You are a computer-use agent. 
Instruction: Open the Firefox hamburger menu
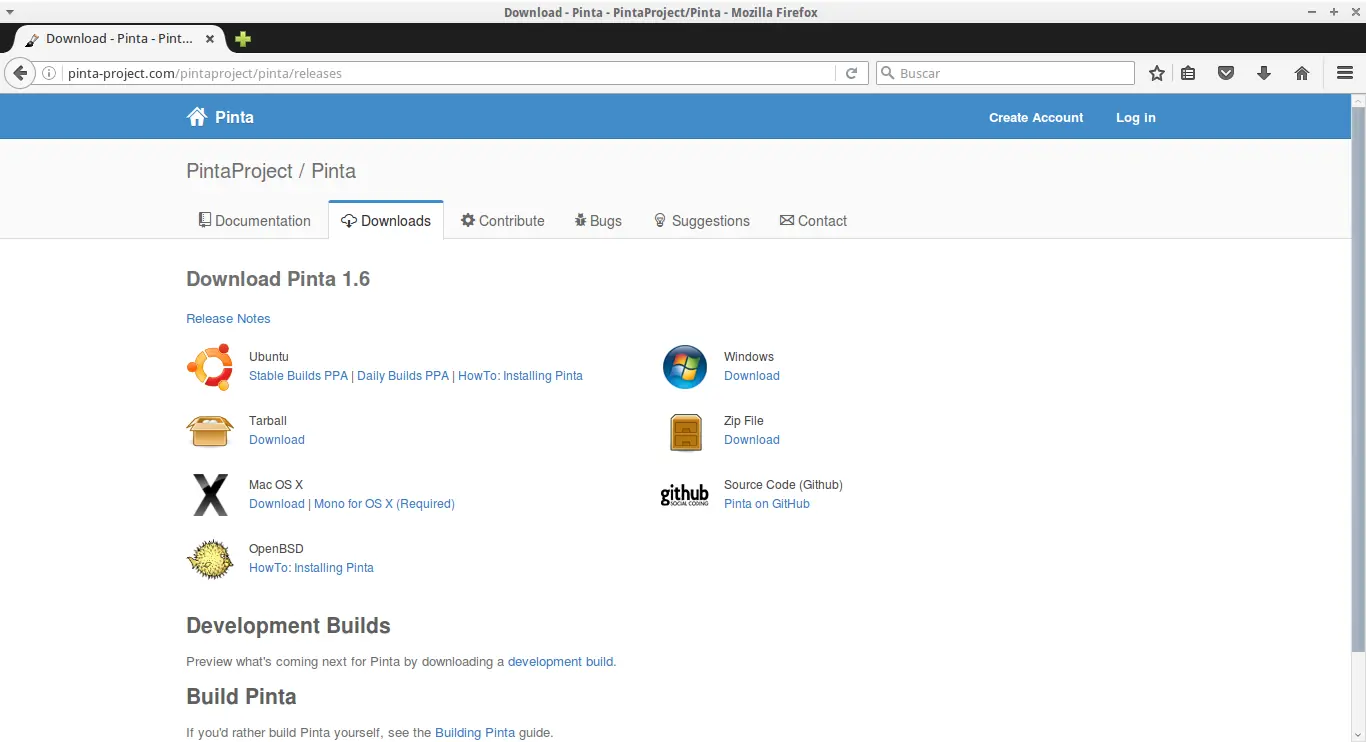point(1345,73)
